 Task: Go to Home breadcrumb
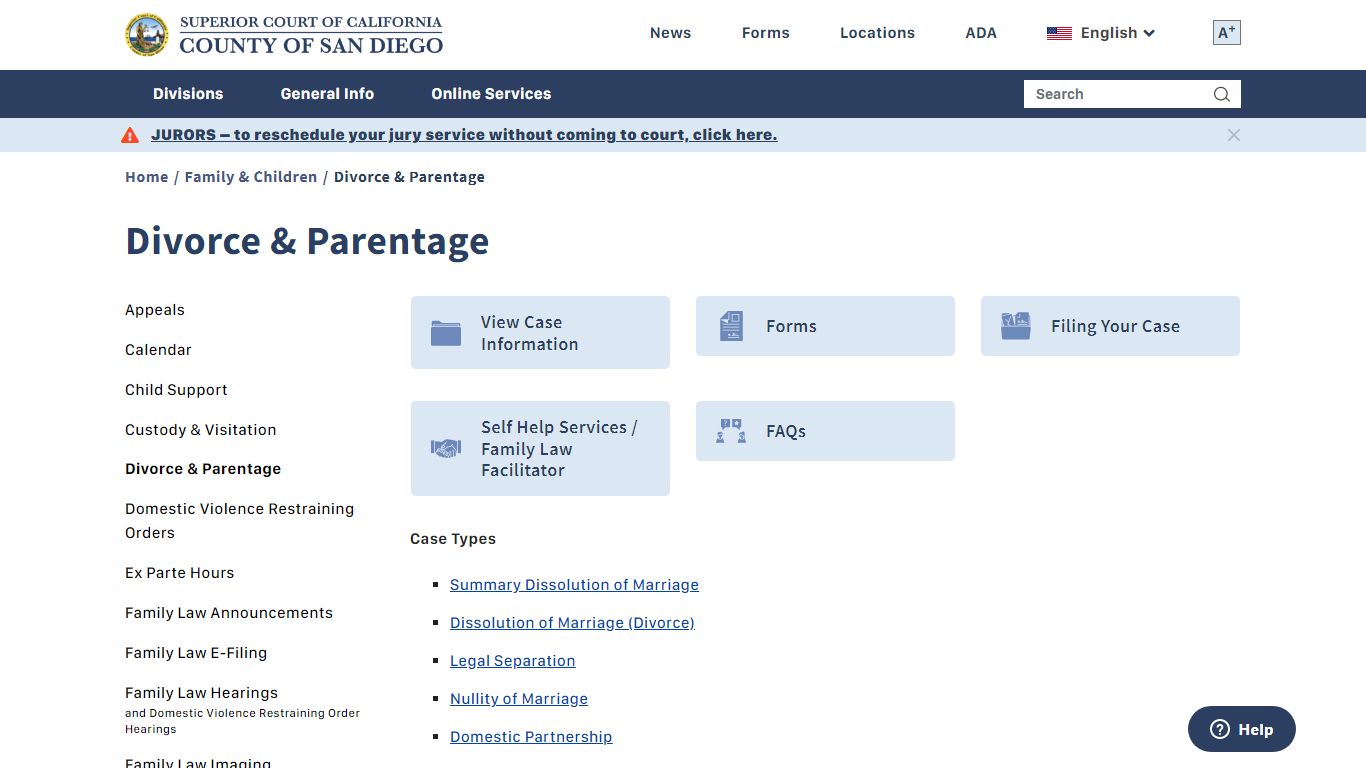pyautogui.click(x=147, y=177)
